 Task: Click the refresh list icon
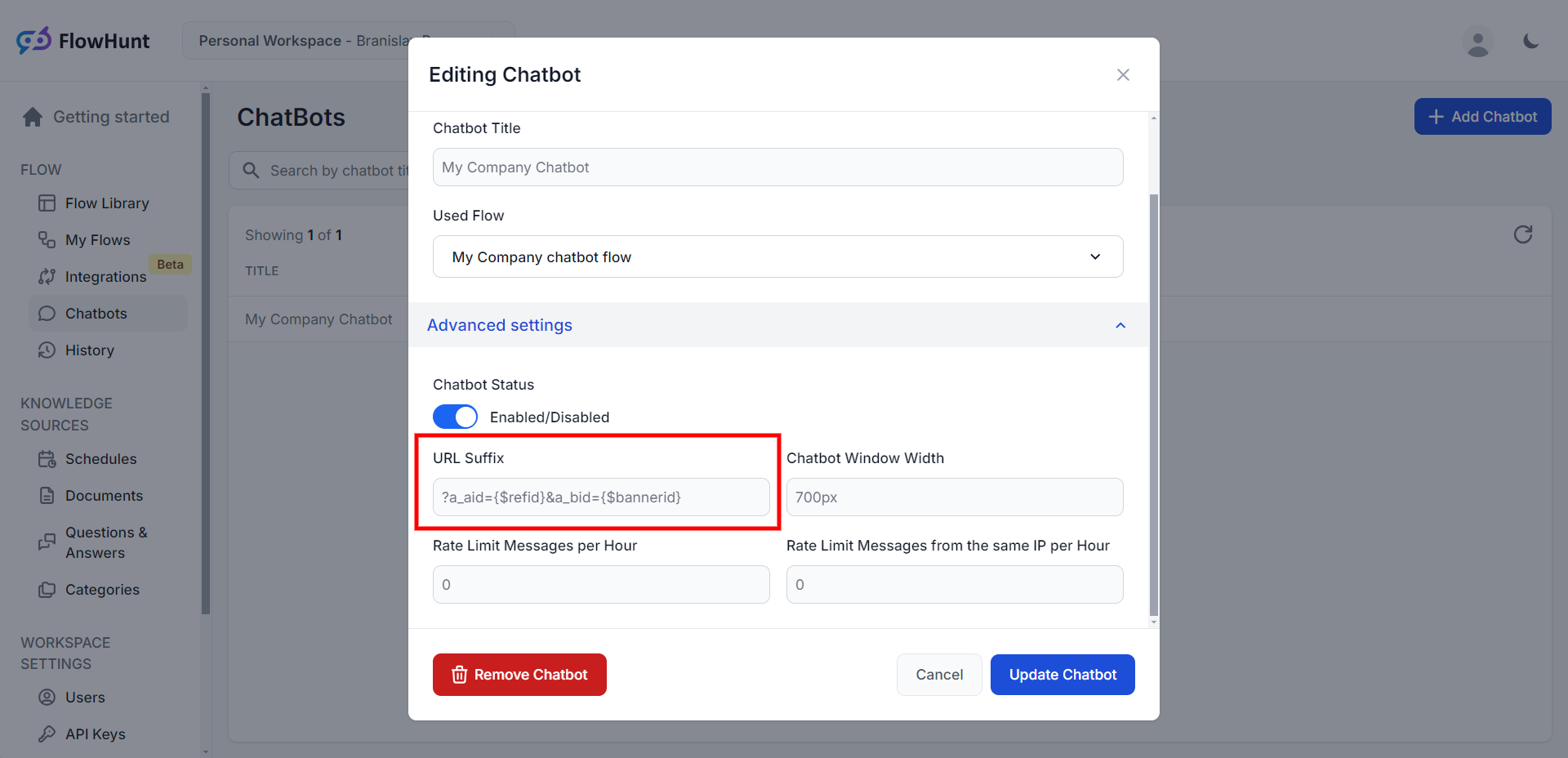coord(1522,235)
